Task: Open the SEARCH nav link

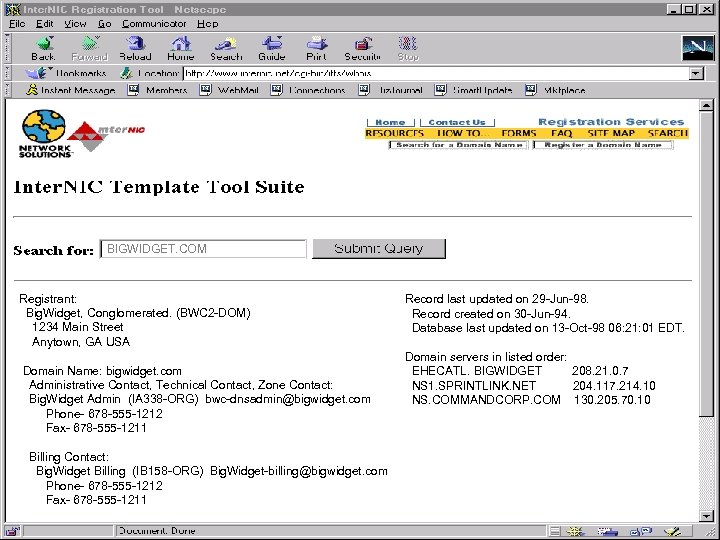Action: click(668, 133)
